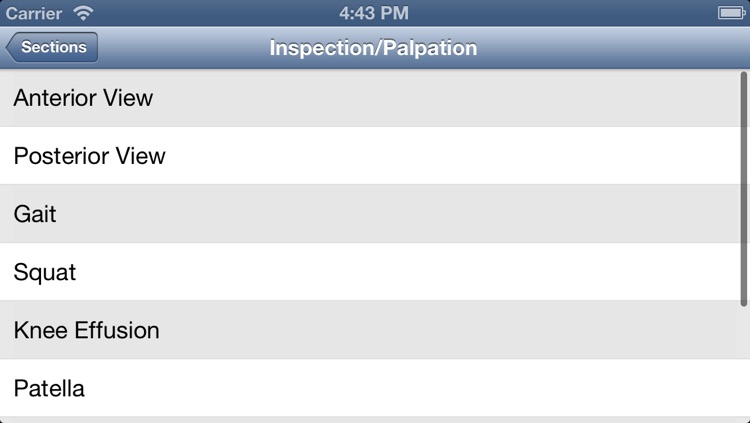Click the vertical scrollbar thumb
This screenshot has width=750, height=423.
(743, 189)
